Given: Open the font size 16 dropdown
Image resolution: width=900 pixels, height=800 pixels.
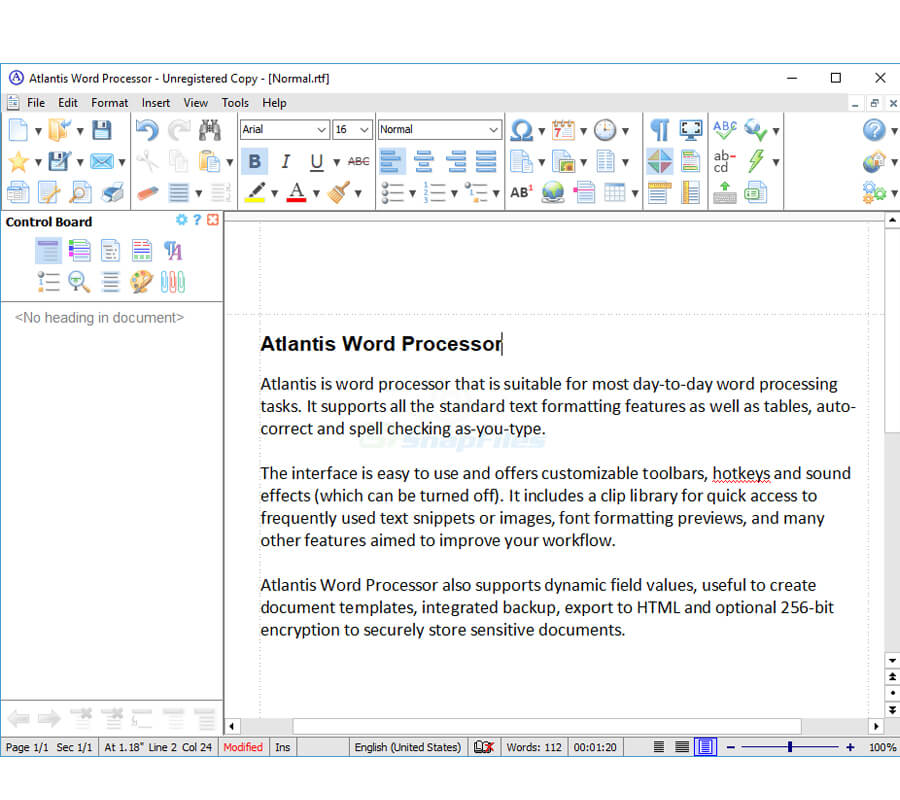Looking at the screenshot, I should point(364,130).
